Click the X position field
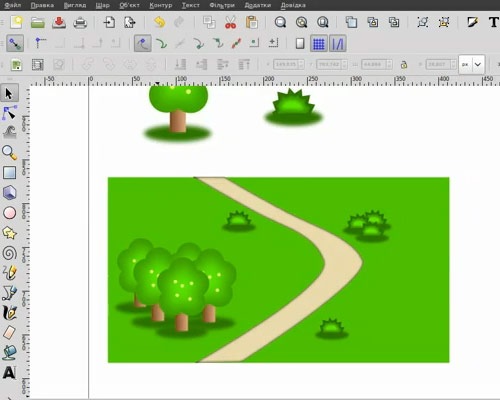Viewport: 500px width, 400px height. coord(289,64)
